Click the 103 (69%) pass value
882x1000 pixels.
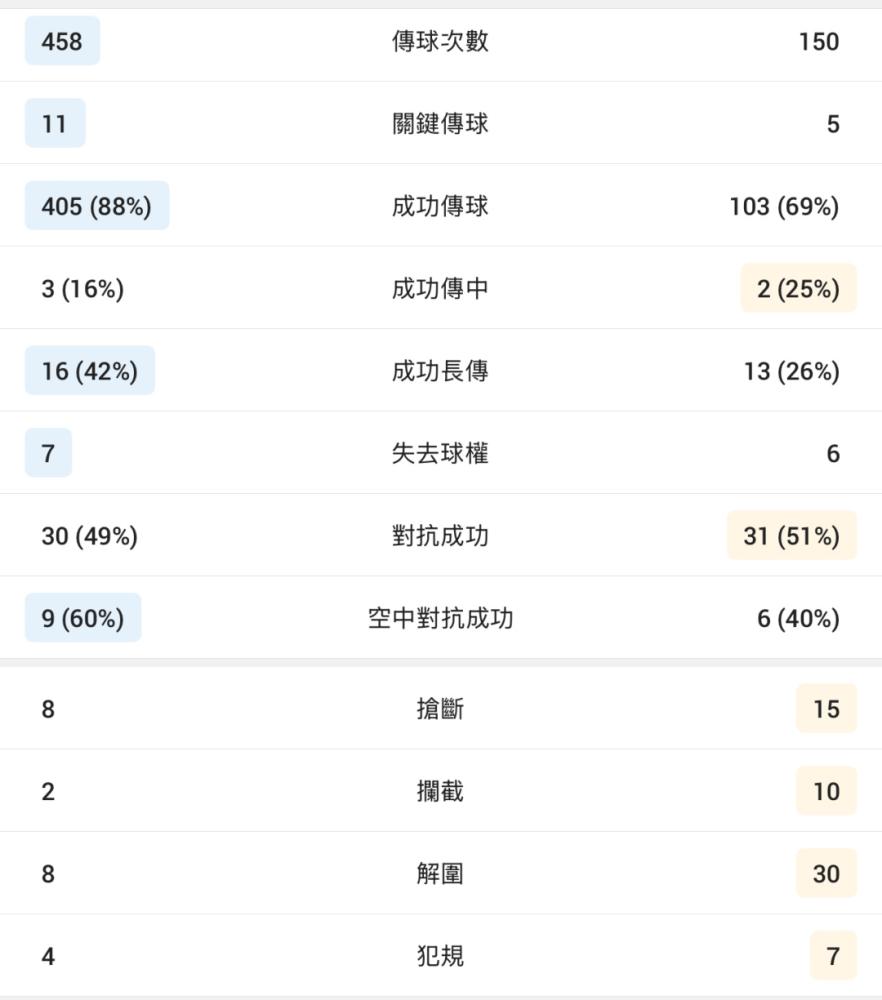(x=784, y=206)
